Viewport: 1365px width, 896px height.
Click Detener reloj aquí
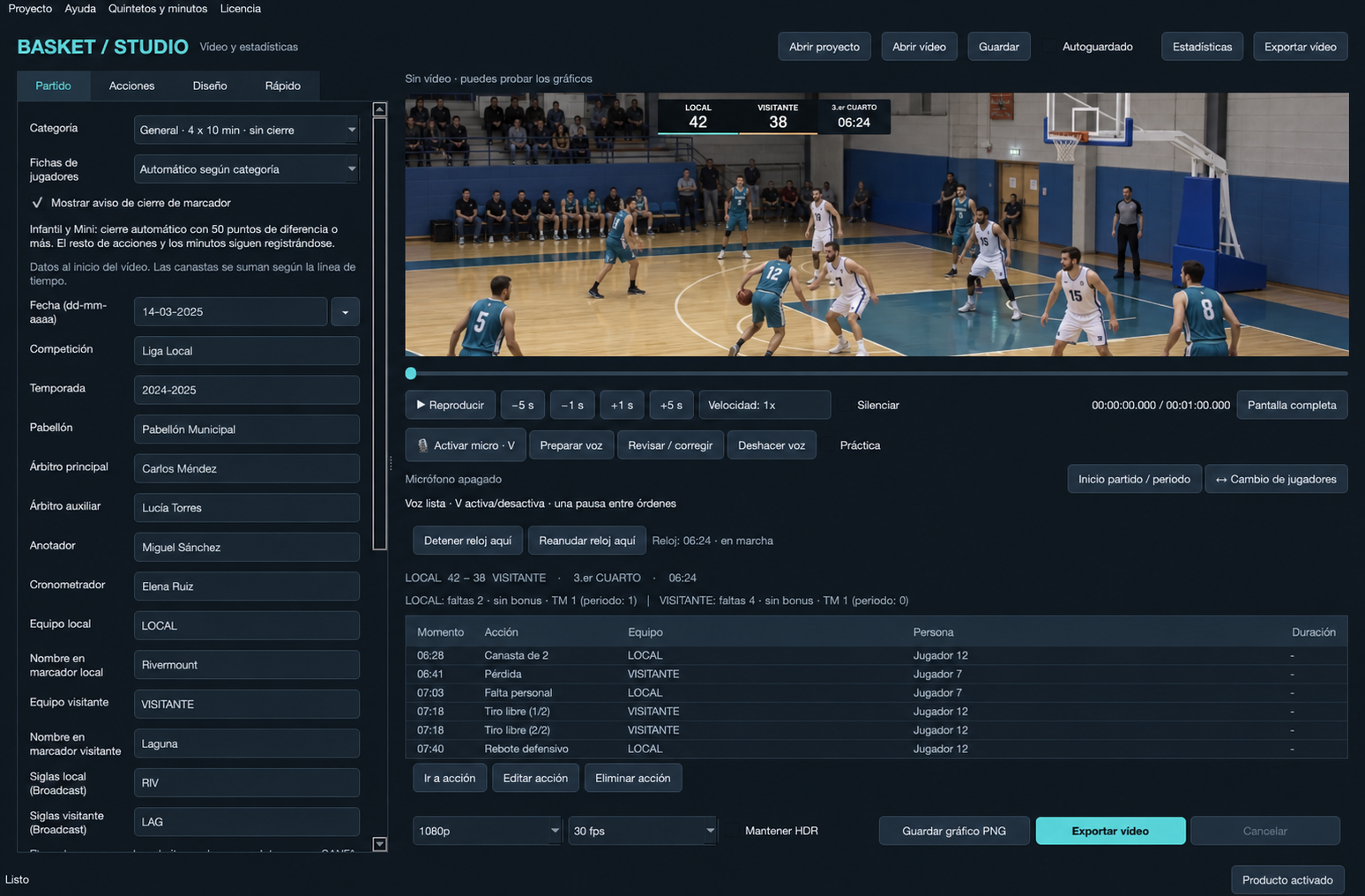[468, 541]
